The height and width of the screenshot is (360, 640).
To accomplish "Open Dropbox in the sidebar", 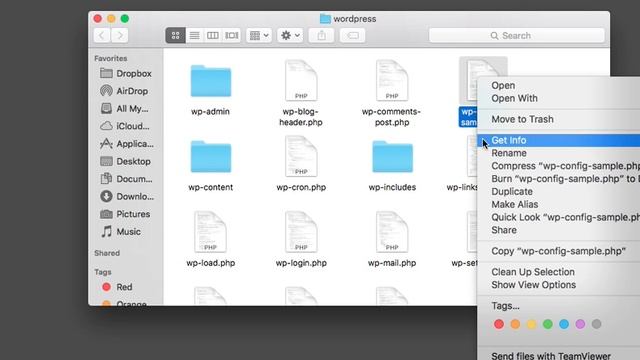I will (126, 73).
